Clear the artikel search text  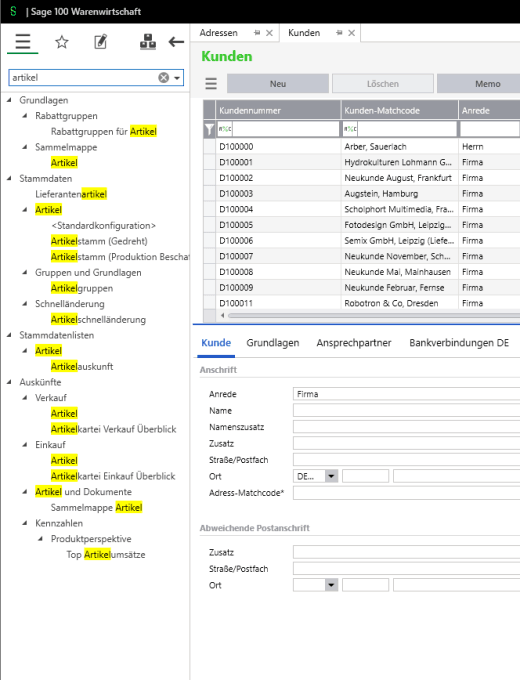(x=164, y=78)
